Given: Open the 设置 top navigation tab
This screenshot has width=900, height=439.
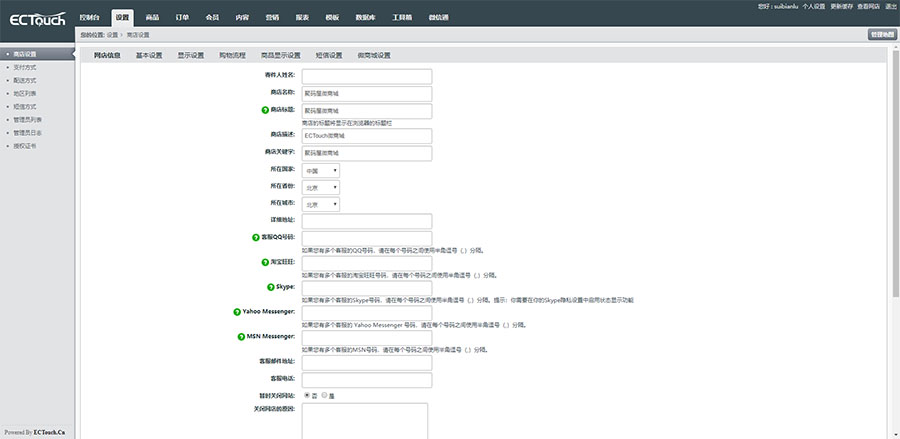Looking at the screenshot, I should click(x=122, y=18).
